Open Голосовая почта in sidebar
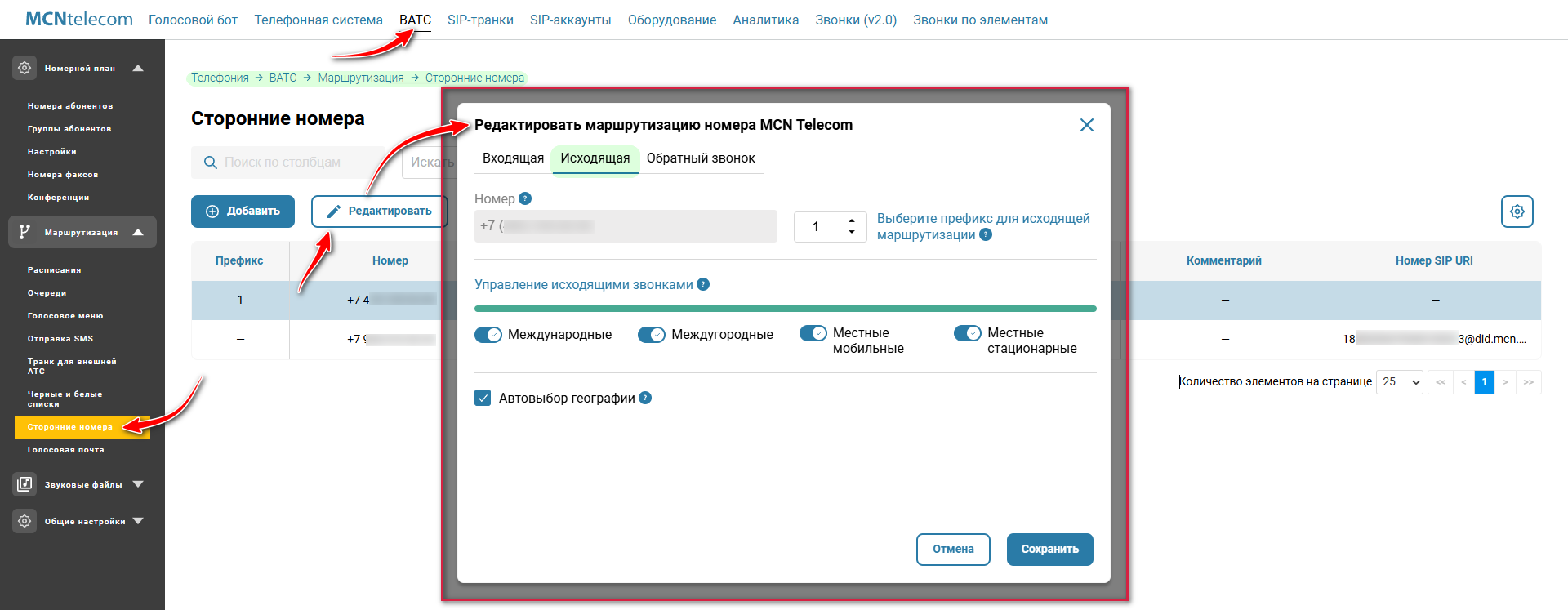Viewport: 1568px width, 610px height. (65, 450)
